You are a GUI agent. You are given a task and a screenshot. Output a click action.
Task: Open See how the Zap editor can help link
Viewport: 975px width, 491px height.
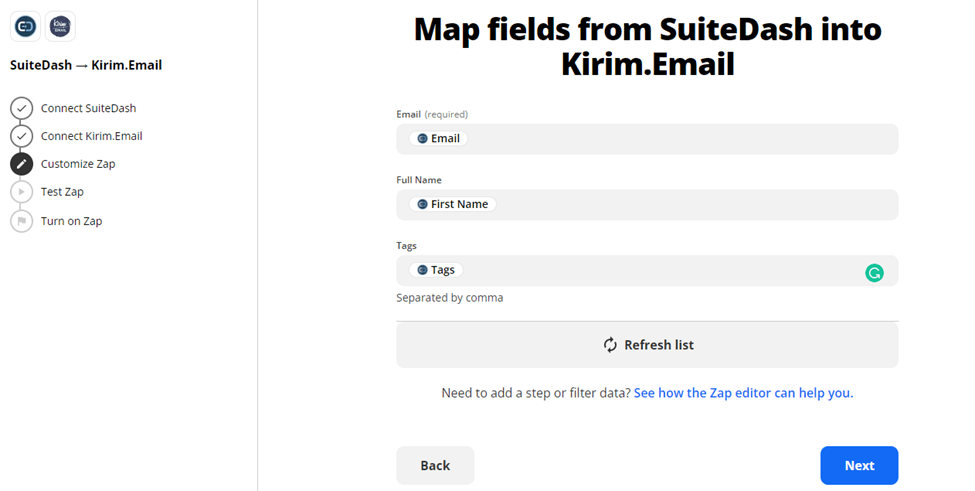coord(744,393)
